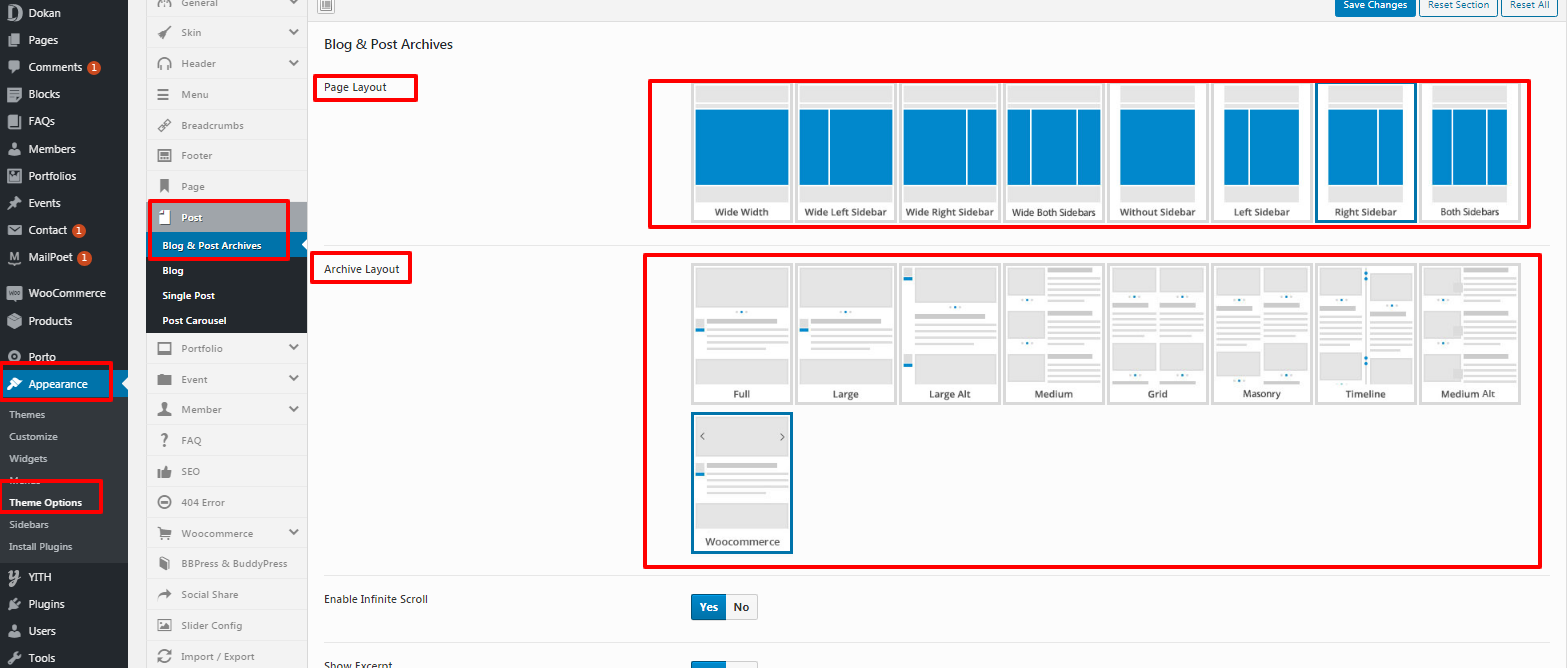
Task: Click the Contact envelope icon
Action: (x=14, y=230)
